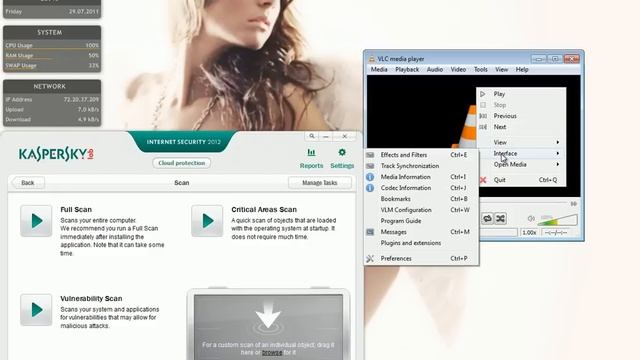Click the Download row in Network widget
This screenshot has height=360, width=640.
click(52, 120)
